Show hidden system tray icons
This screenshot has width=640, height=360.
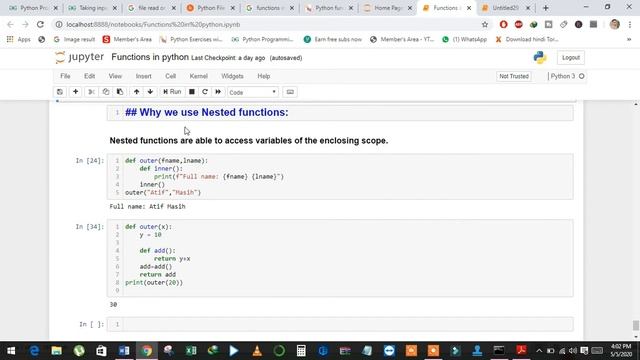[539, 351]
